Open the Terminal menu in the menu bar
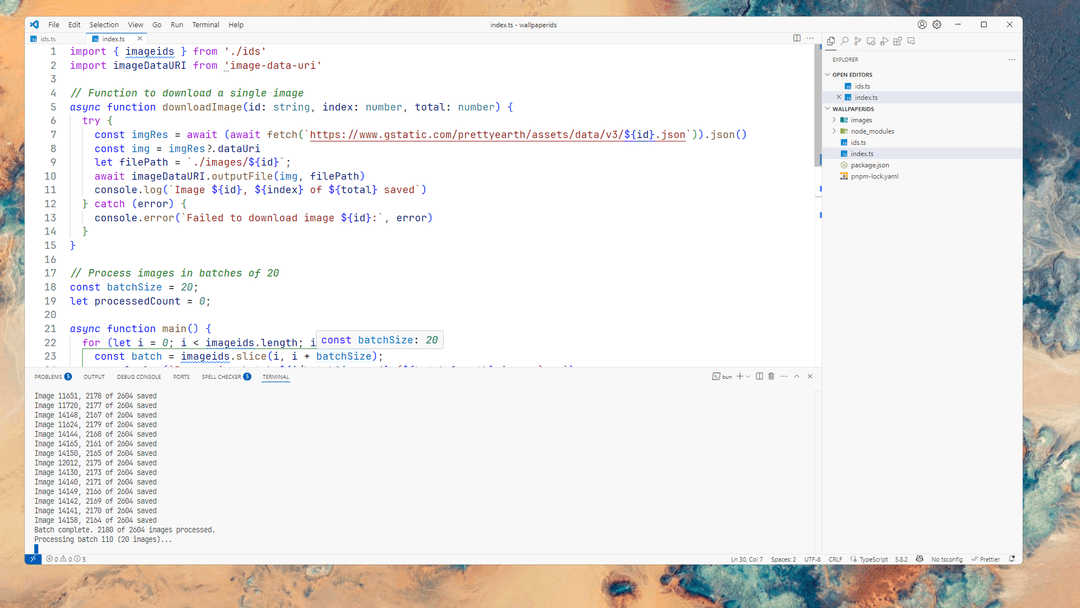Image resolution: width=1080 pixels, height=608 pixels. pyautogui.click(x=205, y=24)
